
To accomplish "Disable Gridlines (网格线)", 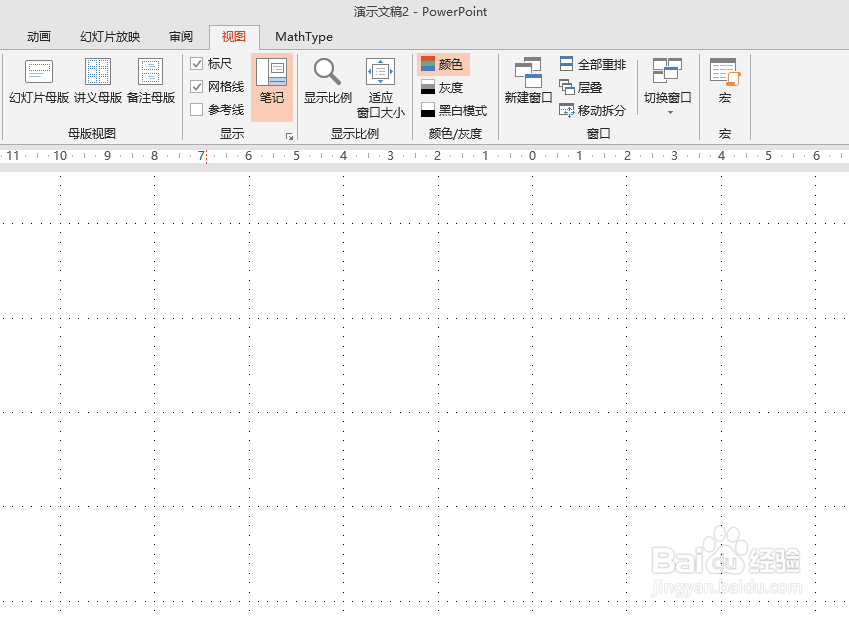I will tap(197, 86).
